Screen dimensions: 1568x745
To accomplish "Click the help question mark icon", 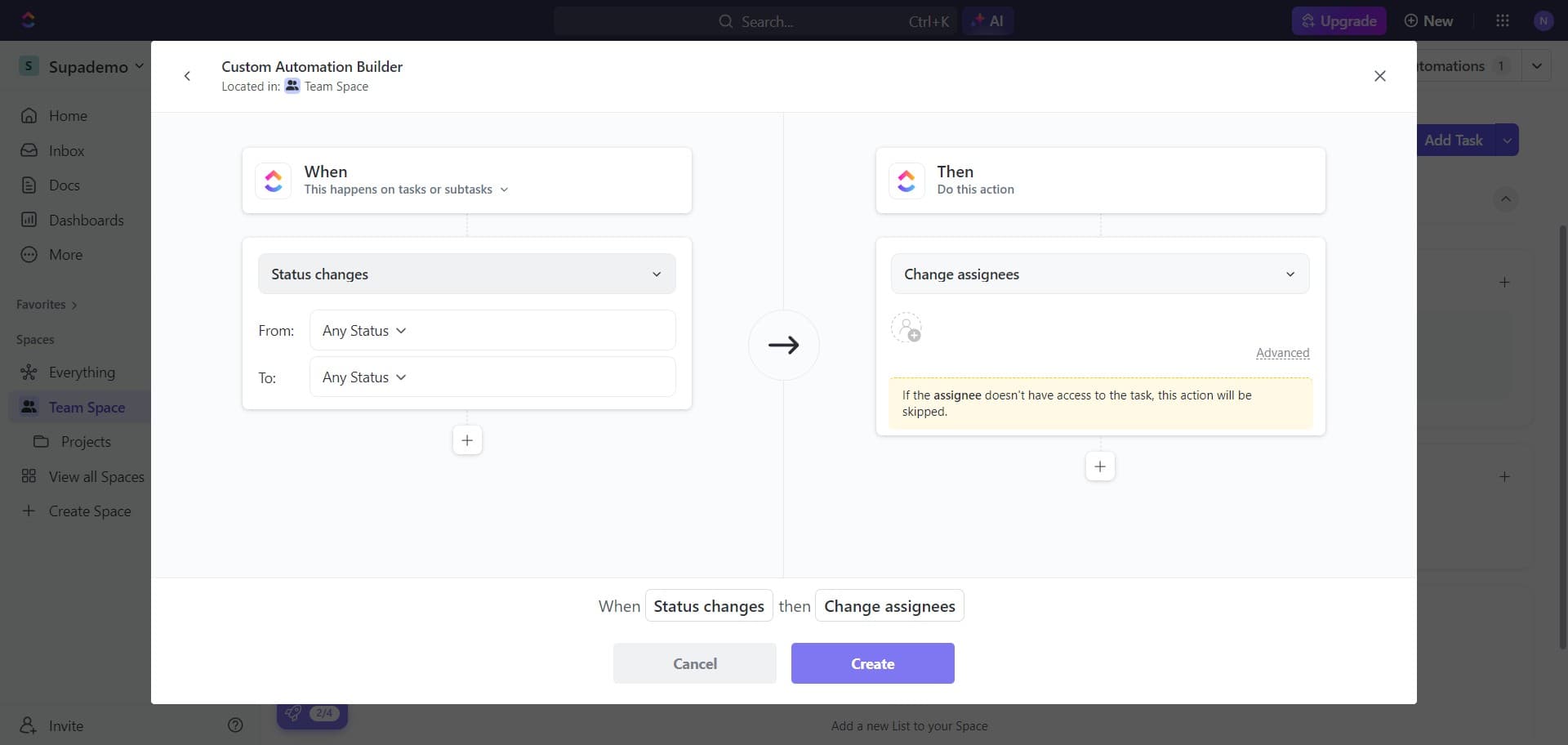I will click(235, 725).
